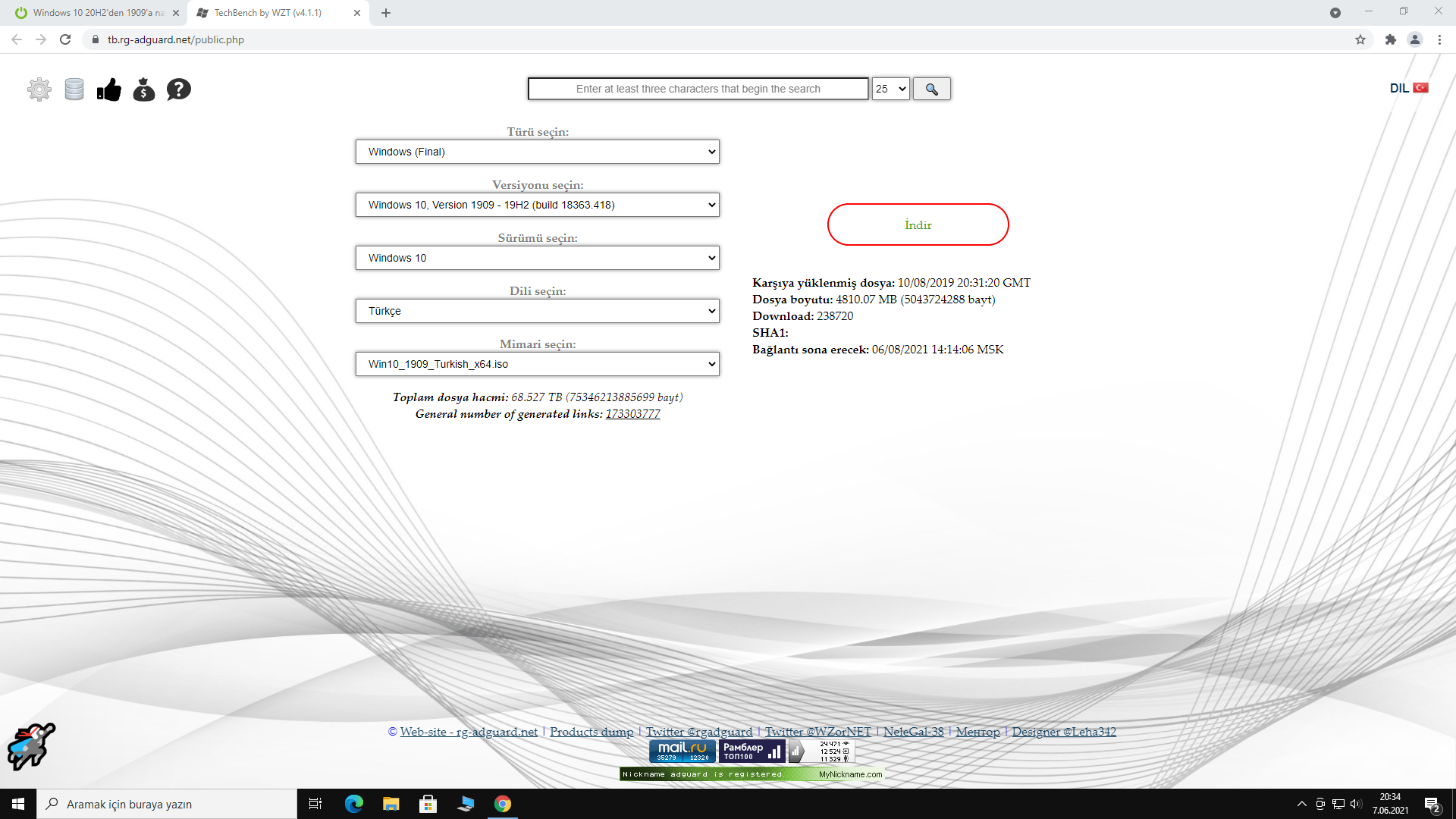Click the visitor statistics counter badge
Image resolution: width=1456 pixels, height=819 pixels.
point(822,751)
